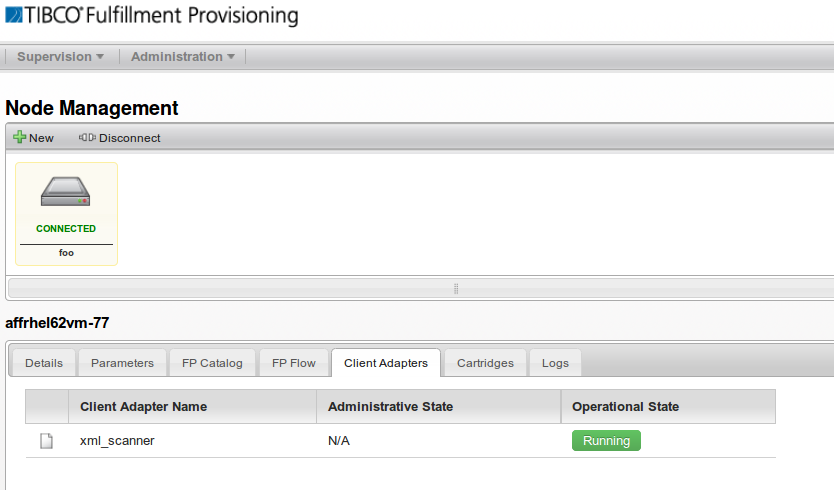
Task: Click the CONNECTED status label
Action: pos(66,229)
